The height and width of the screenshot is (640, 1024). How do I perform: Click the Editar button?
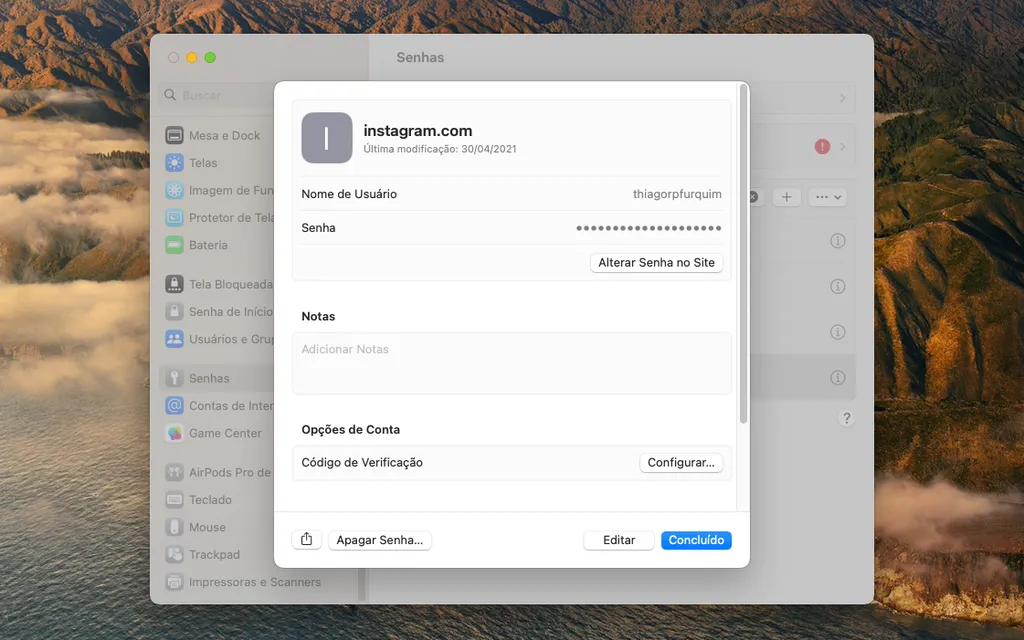(618, 540)
